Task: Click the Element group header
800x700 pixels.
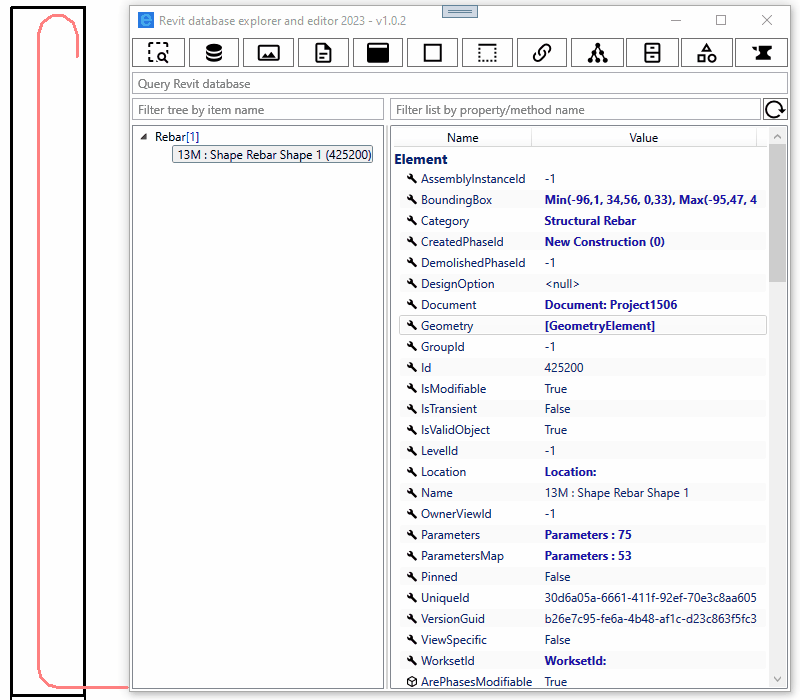Action: pos(420,159)
